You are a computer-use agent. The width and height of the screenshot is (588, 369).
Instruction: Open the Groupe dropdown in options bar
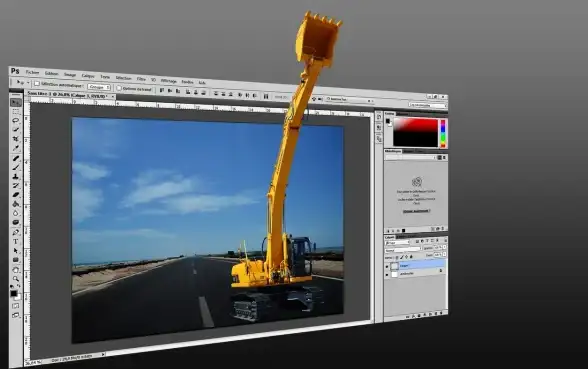pos(99,87)
